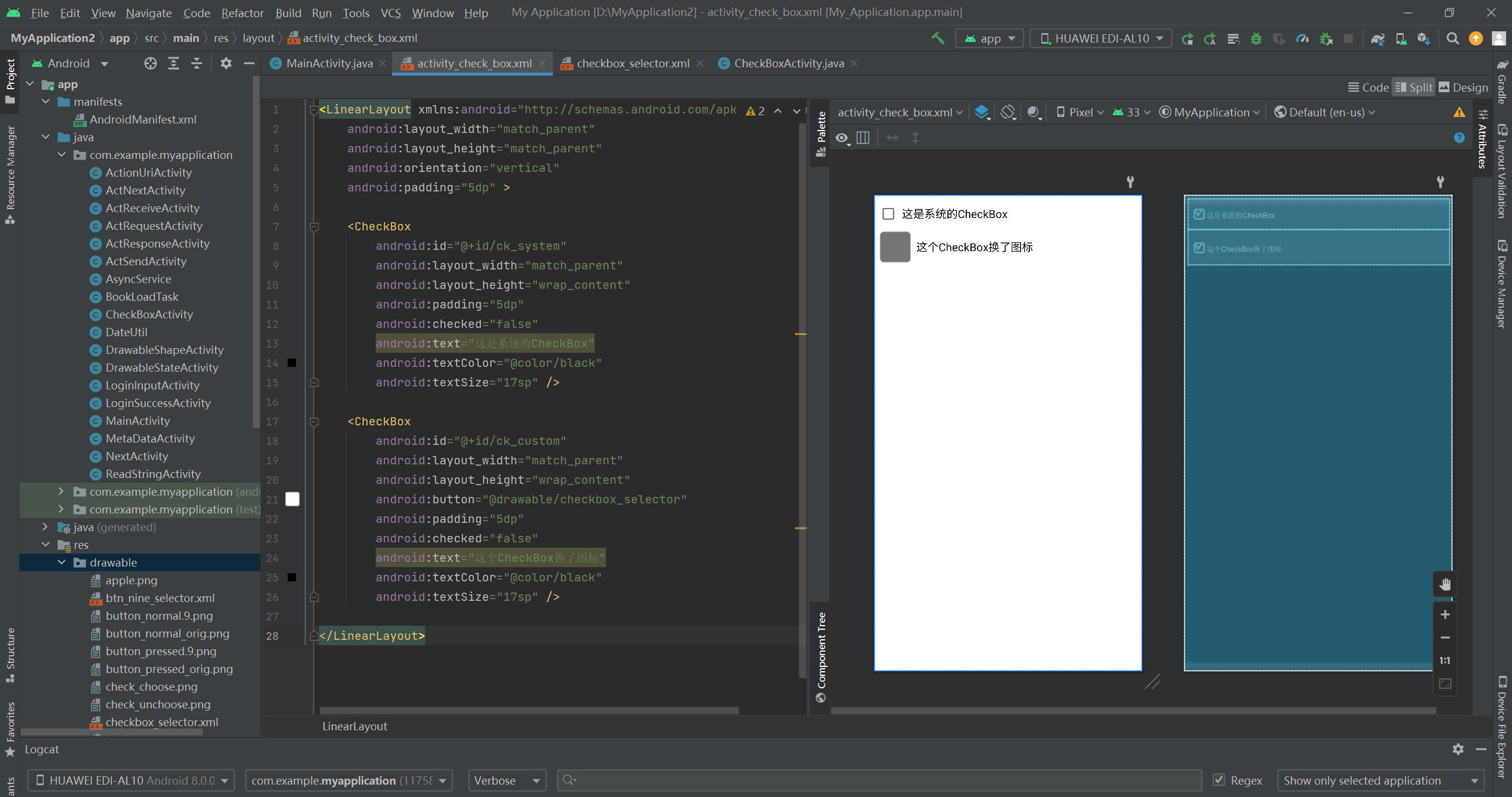Open project panel gear settings icon

point(226,63)
